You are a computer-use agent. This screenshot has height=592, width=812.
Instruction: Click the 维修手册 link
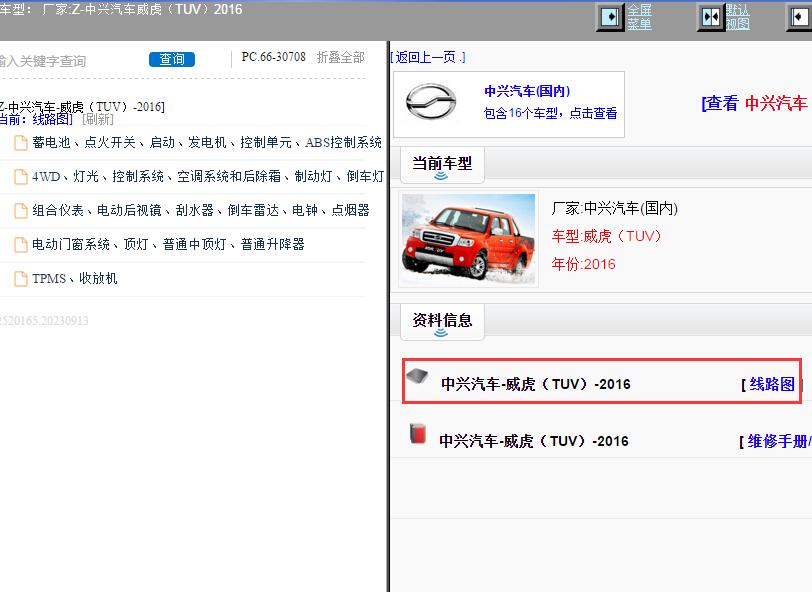[777, 441]
